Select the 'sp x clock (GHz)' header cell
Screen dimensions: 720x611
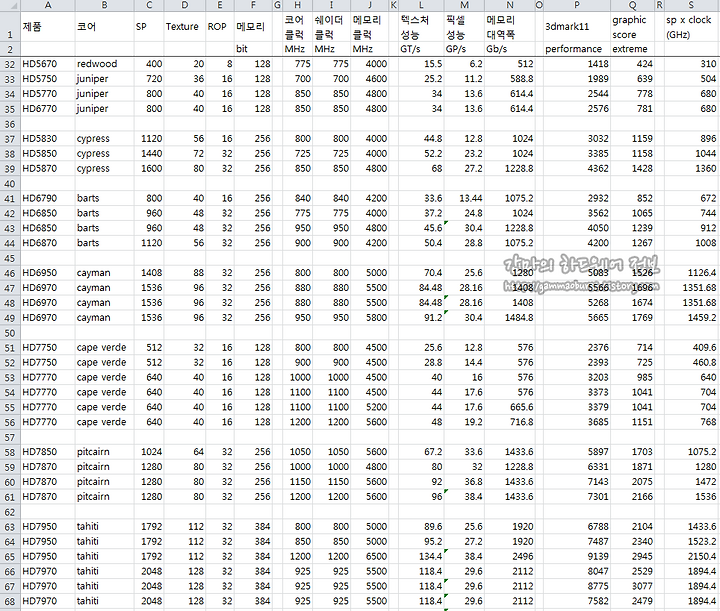tap(691, 27)
